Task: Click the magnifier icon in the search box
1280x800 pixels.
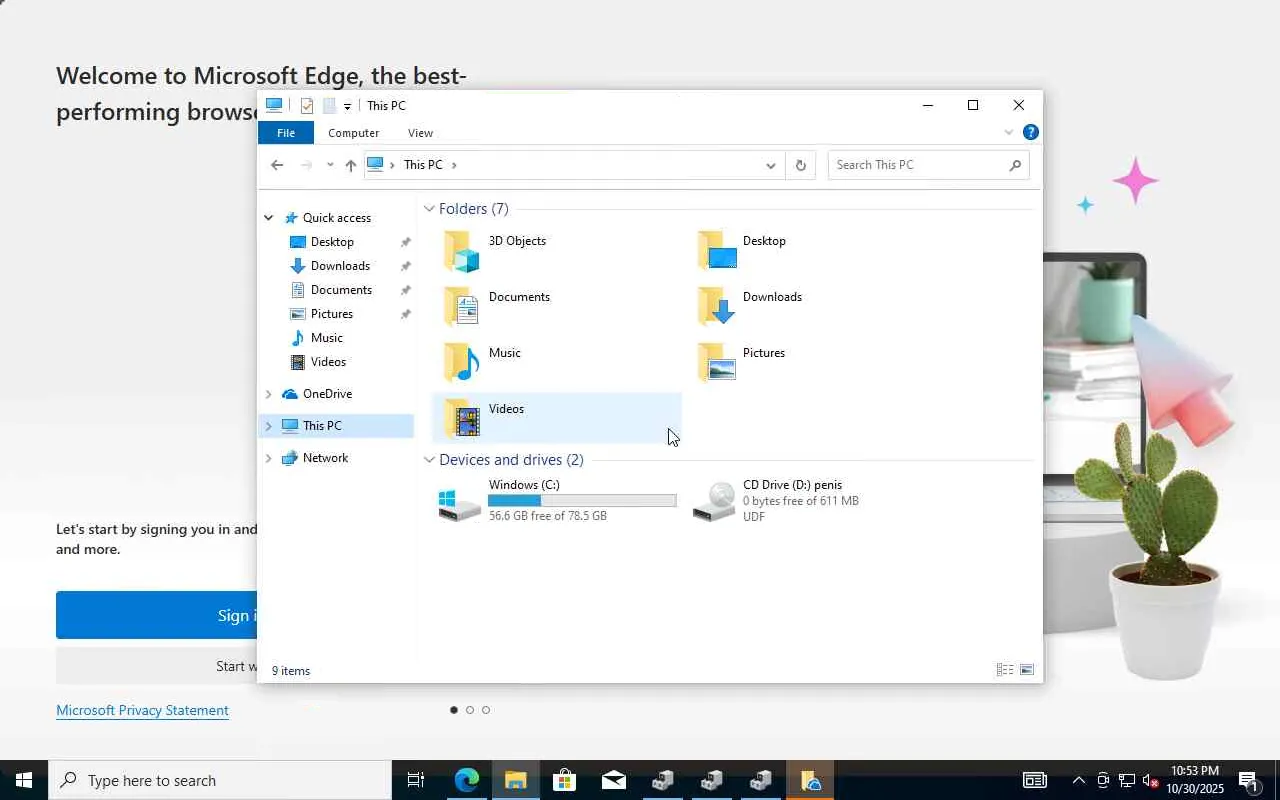Action: 1015,165
